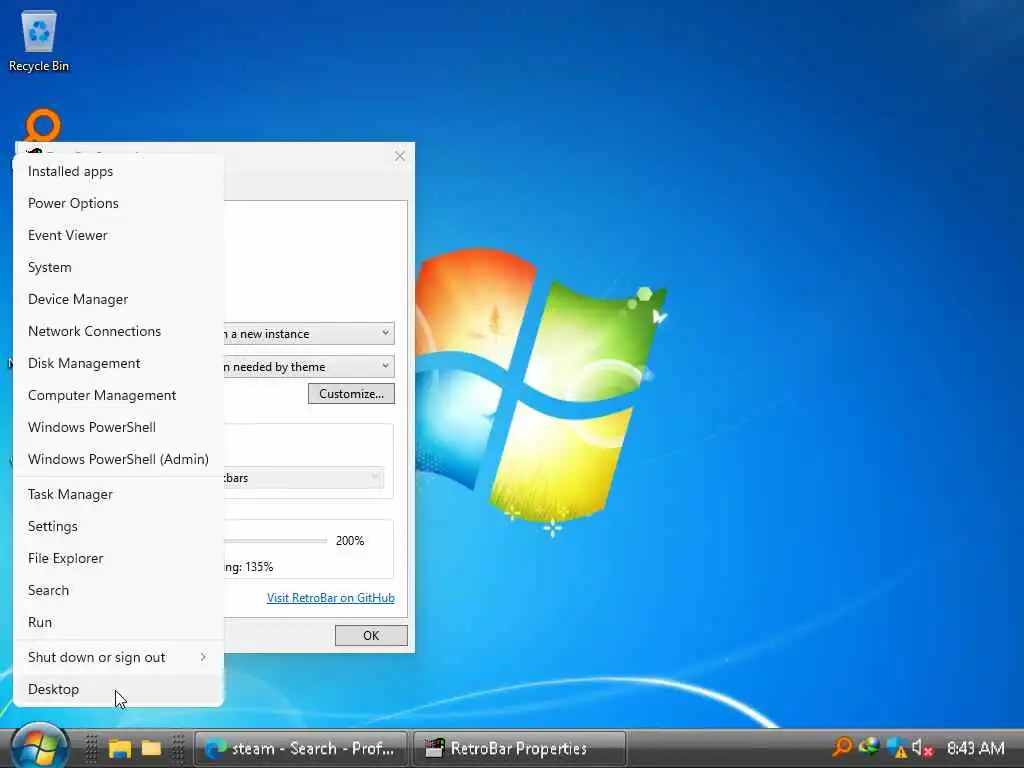Viewport: 1024px width, 768px height.
Task: Open the disabled 'bars' dropdown
Action: tap(304, 478)
